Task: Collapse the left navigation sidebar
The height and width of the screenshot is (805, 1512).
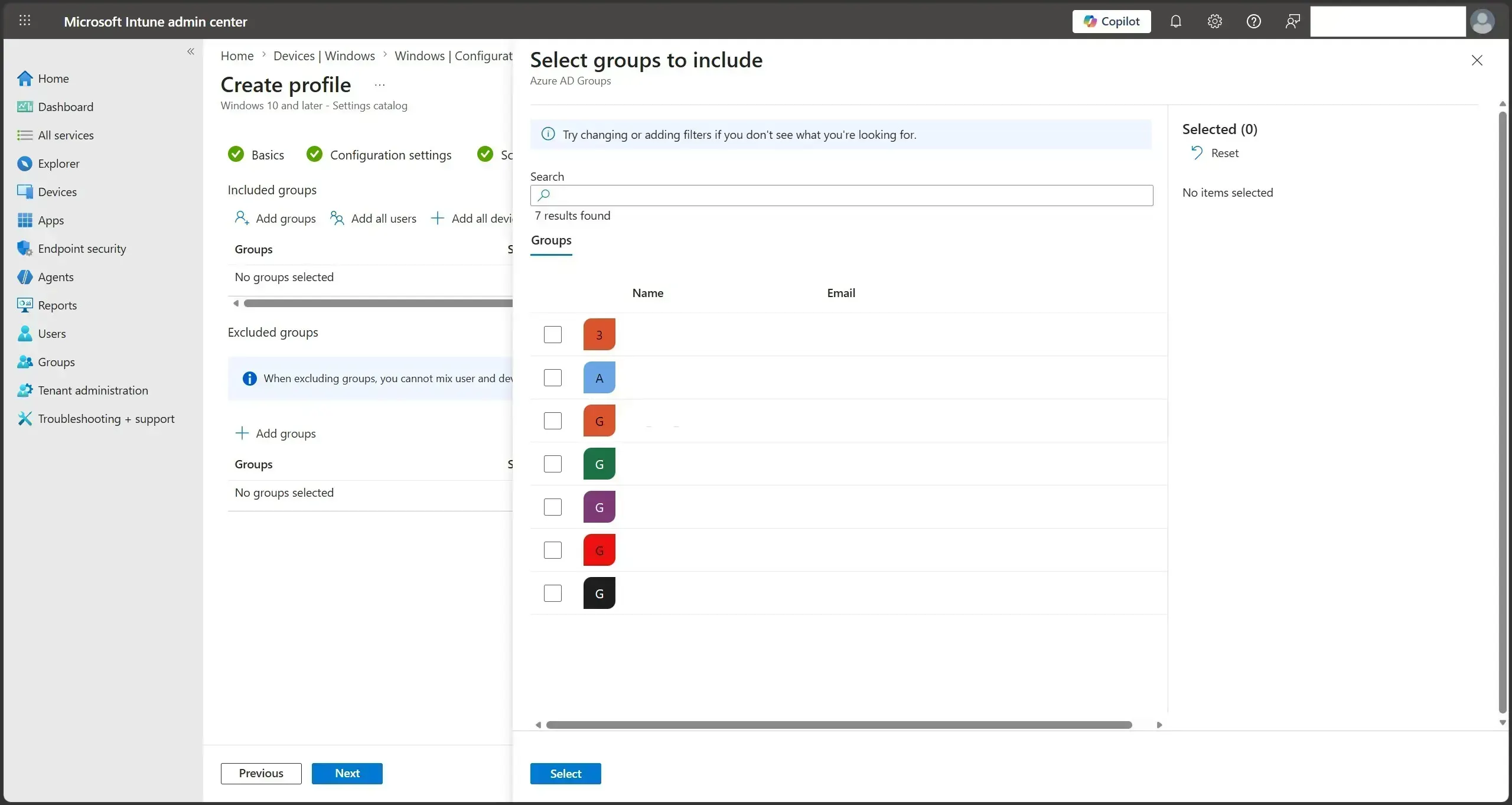Action: pos(191,51)
